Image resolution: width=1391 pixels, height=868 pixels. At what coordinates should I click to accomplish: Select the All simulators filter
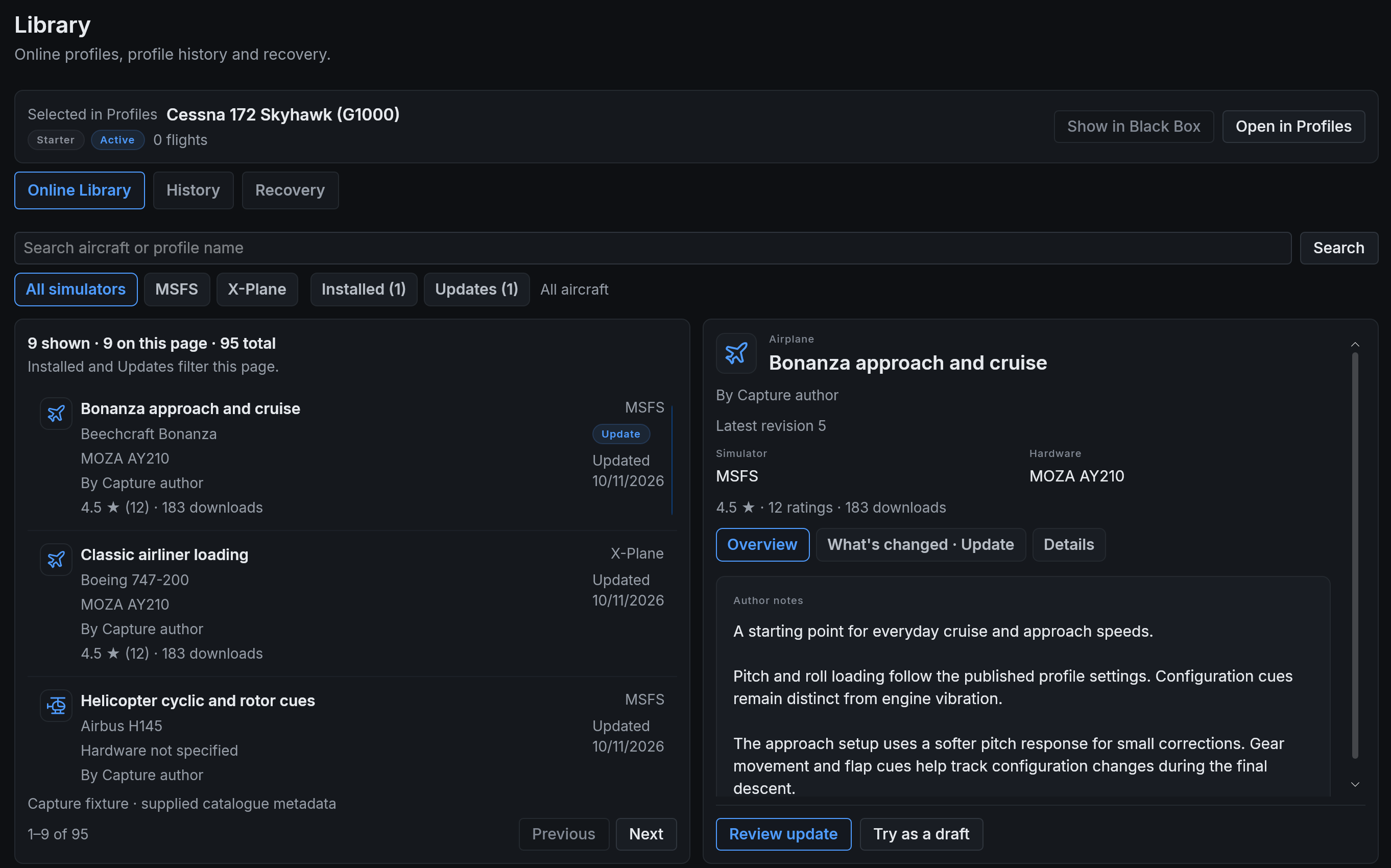(76, 290)
